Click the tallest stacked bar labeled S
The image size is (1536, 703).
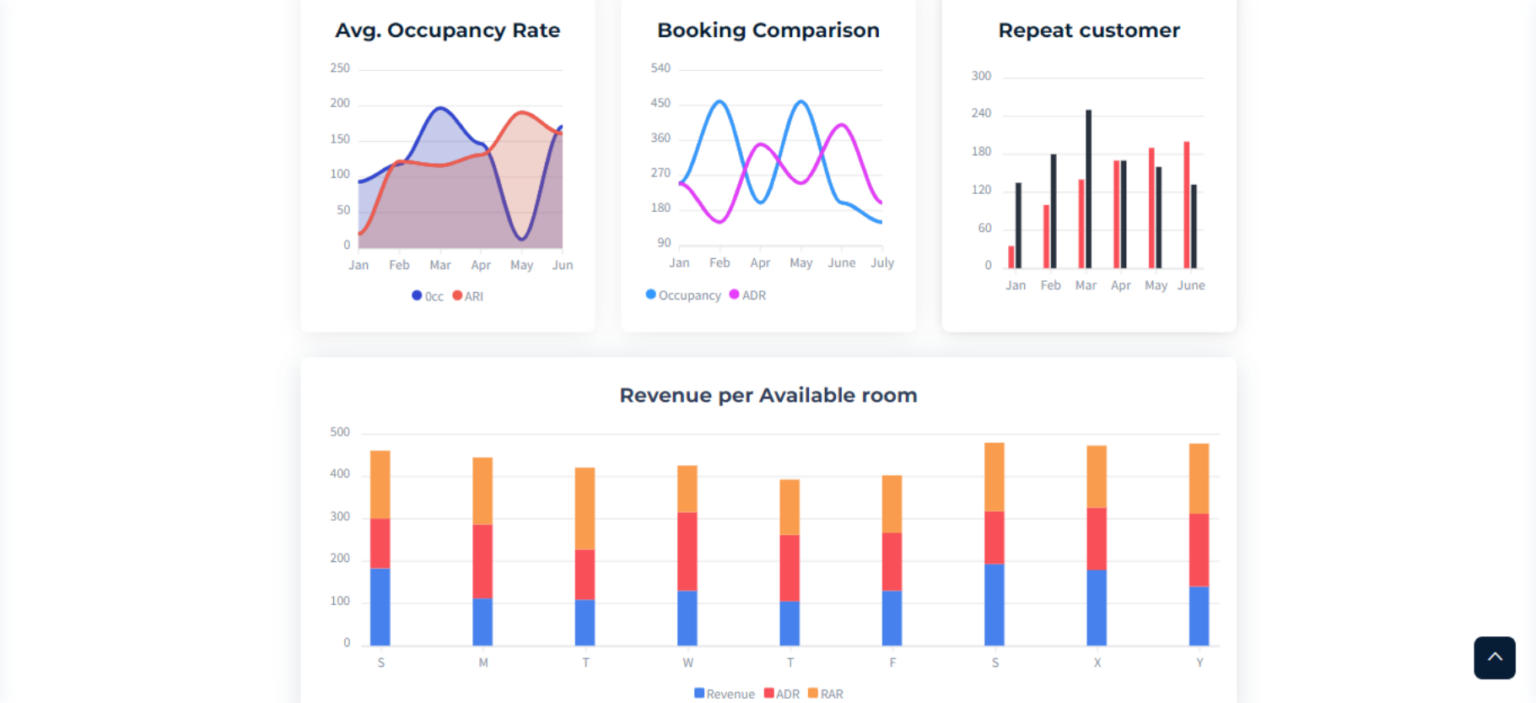[x=994, y=540]
